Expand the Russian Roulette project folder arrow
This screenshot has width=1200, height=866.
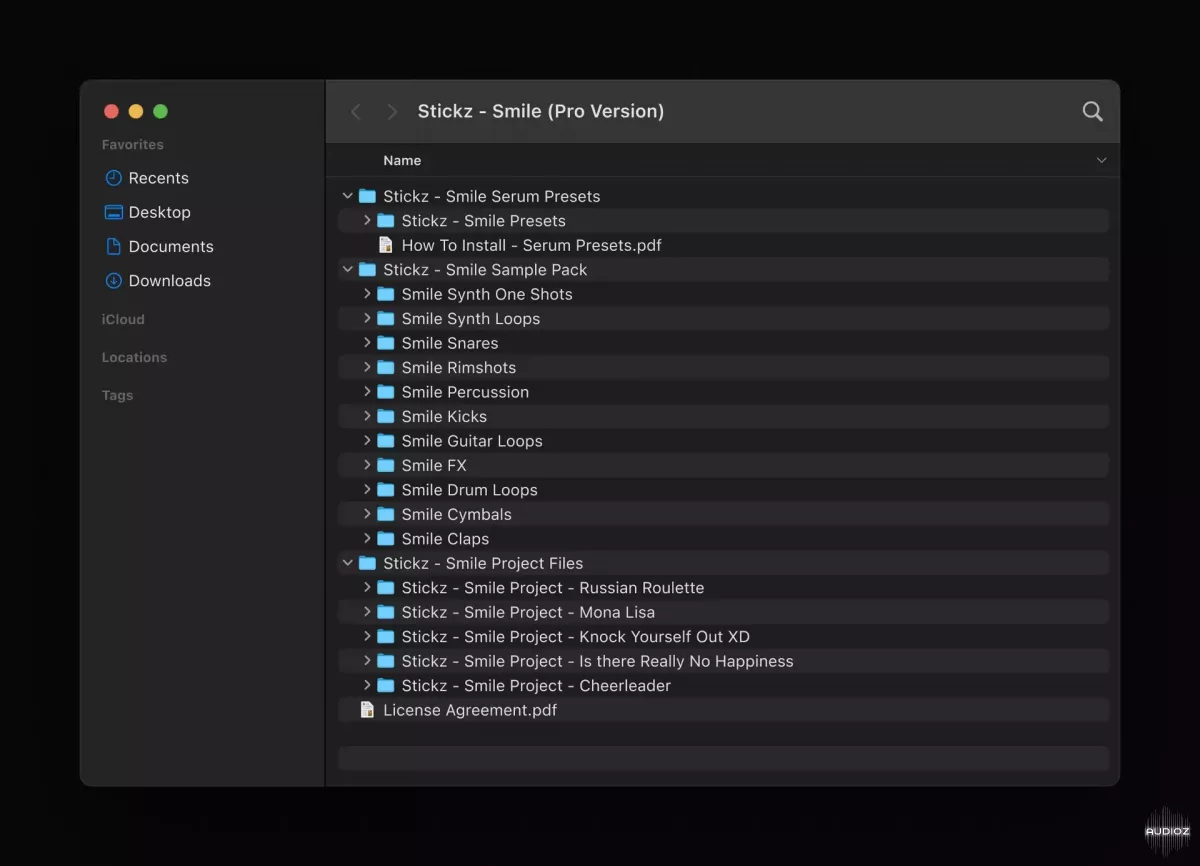tap(367, 588)
